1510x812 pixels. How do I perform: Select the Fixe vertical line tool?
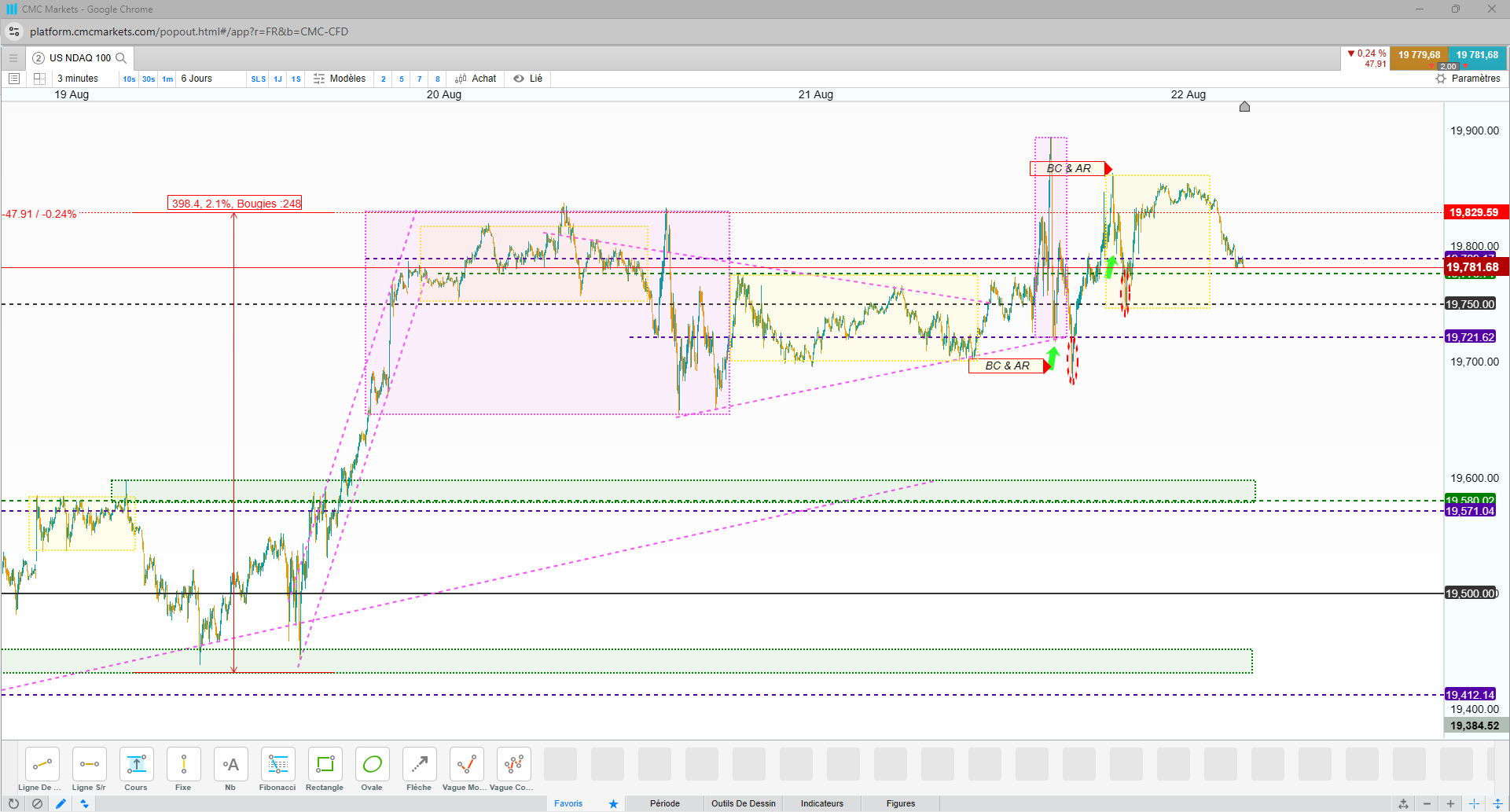184,764
